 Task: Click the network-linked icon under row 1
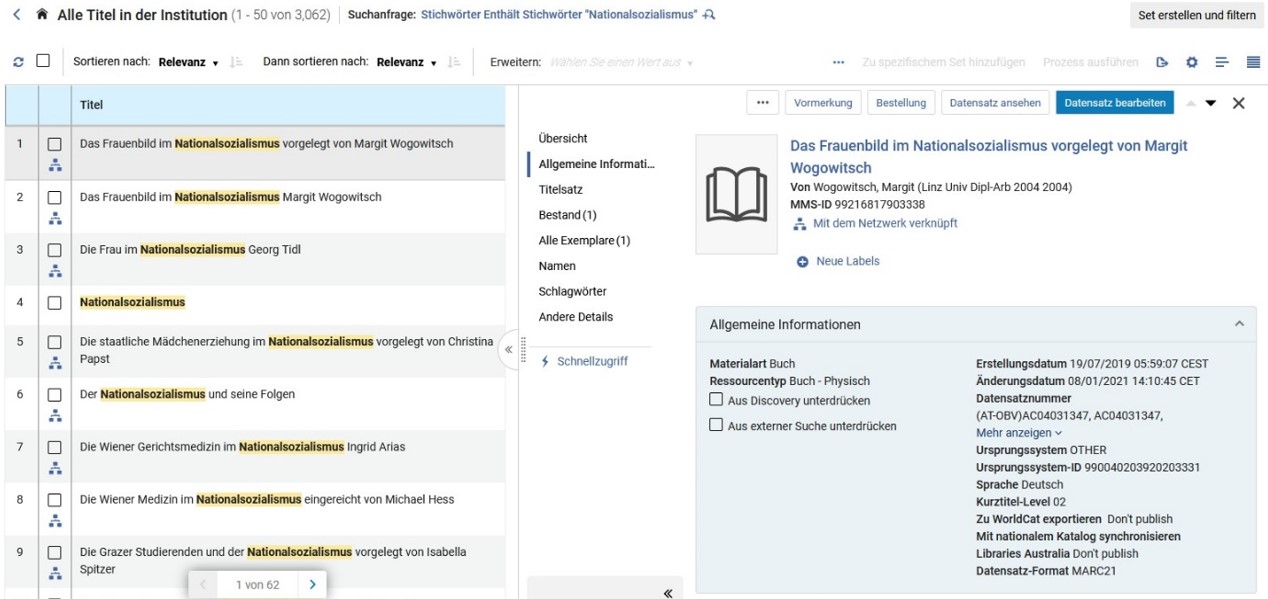click(x=55, y=166)
